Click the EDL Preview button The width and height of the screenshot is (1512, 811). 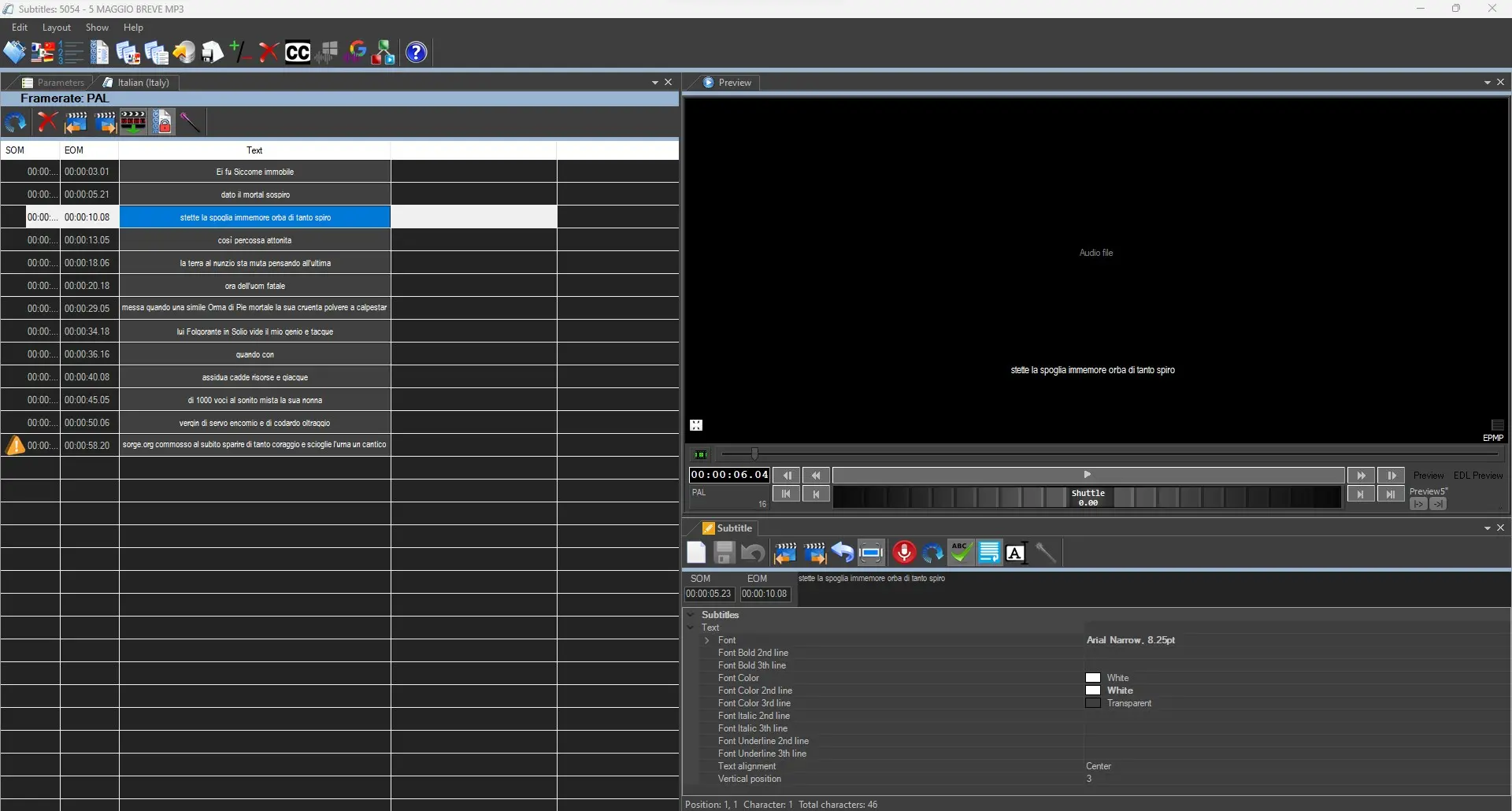coord(1477,476)
